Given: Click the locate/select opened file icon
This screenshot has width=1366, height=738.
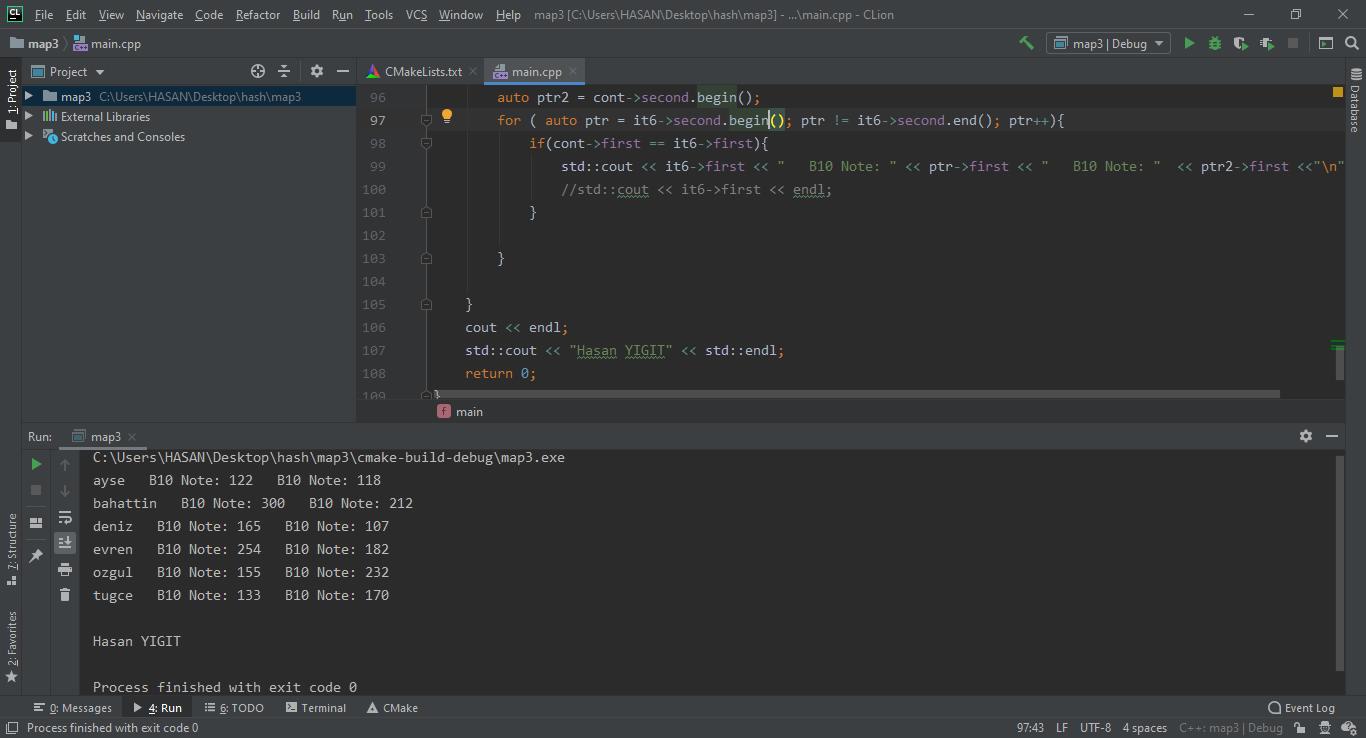Looking at the screenshot, I should tap(258, 71).
